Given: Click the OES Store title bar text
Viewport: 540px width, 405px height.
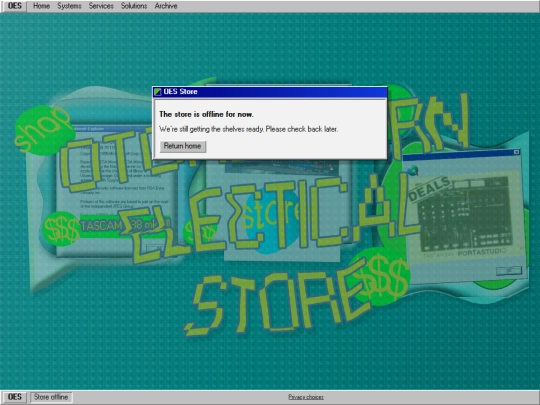Looking at the screenshot, I should coord(180,92).
